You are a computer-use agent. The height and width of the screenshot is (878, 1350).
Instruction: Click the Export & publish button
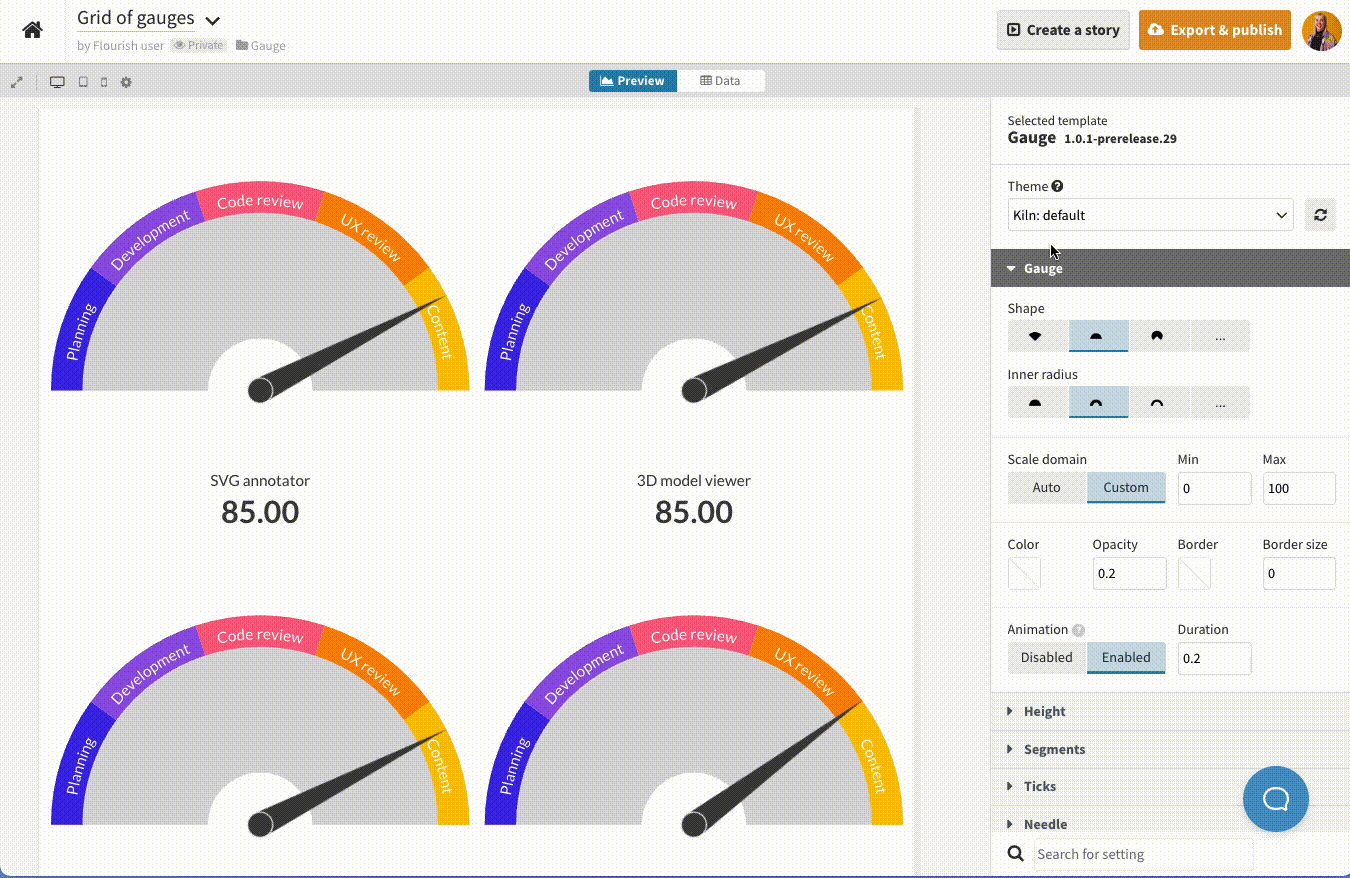coord(1214,30)
